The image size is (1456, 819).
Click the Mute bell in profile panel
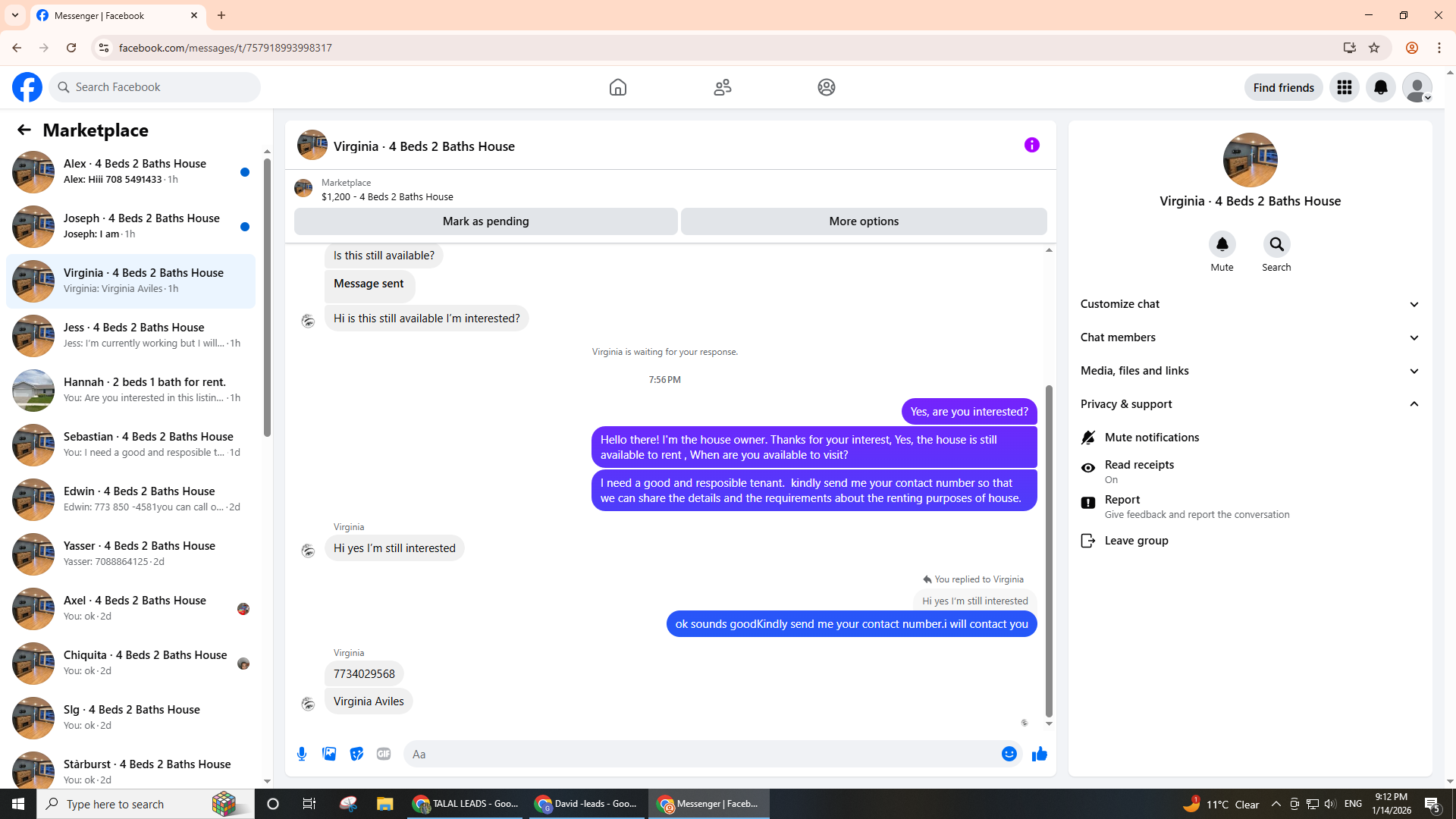[1222, 244]
